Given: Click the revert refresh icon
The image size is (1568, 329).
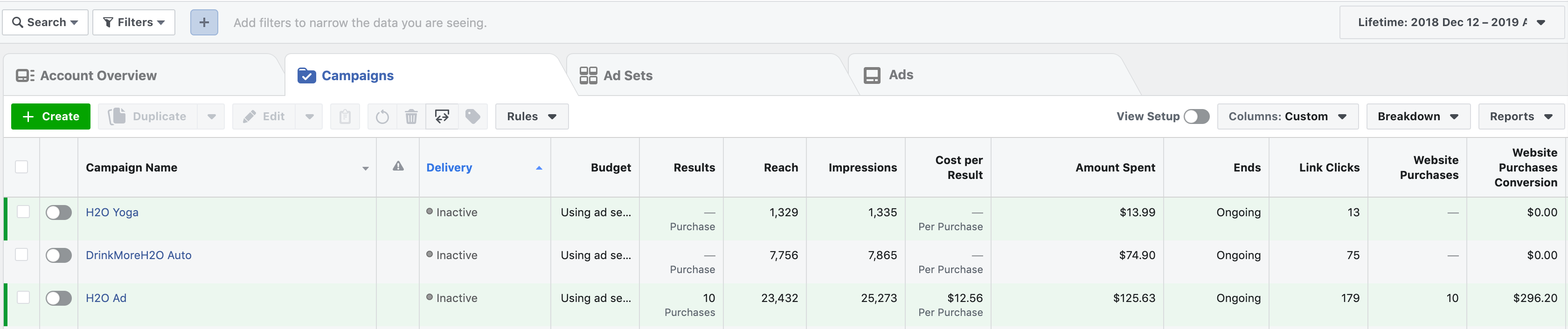Looking at the screenshot, I should [382, 116].
